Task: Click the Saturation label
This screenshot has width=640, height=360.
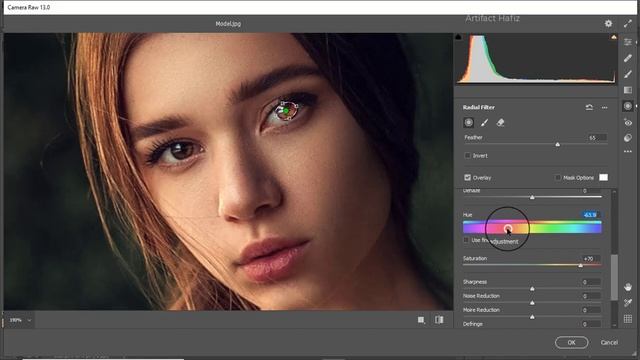Action: (x=475, y=258)
